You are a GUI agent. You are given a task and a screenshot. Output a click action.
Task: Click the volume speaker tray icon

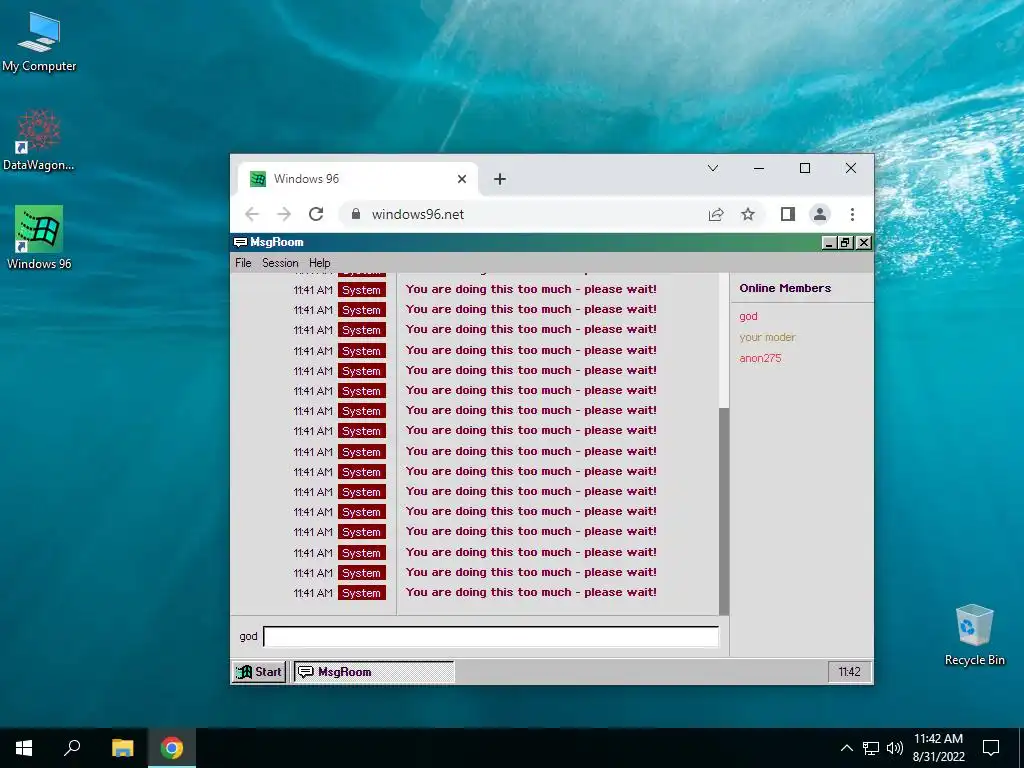[x=894, y=748]
